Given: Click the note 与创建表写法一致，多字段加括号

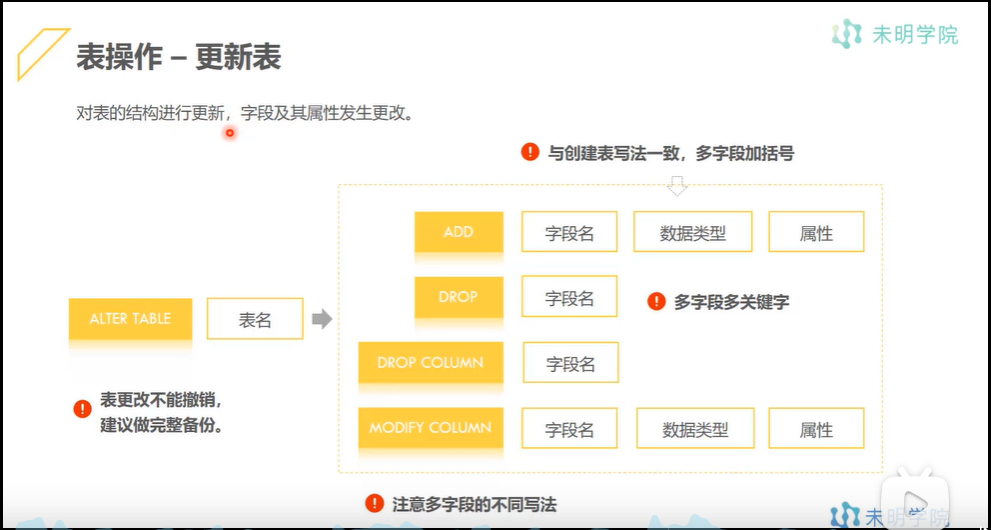Looking at the screenshot, I should [671, 152].
